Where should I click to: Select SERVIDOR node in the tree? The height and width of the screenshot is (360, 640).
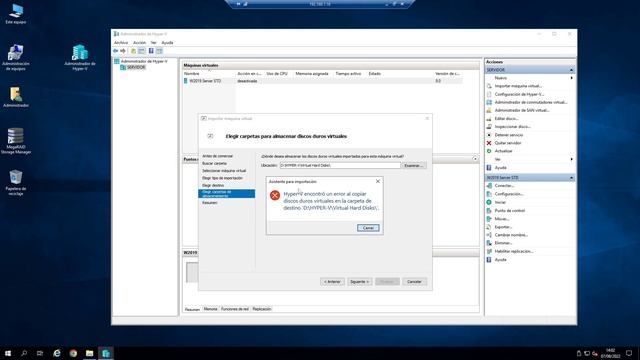[133, 67]
